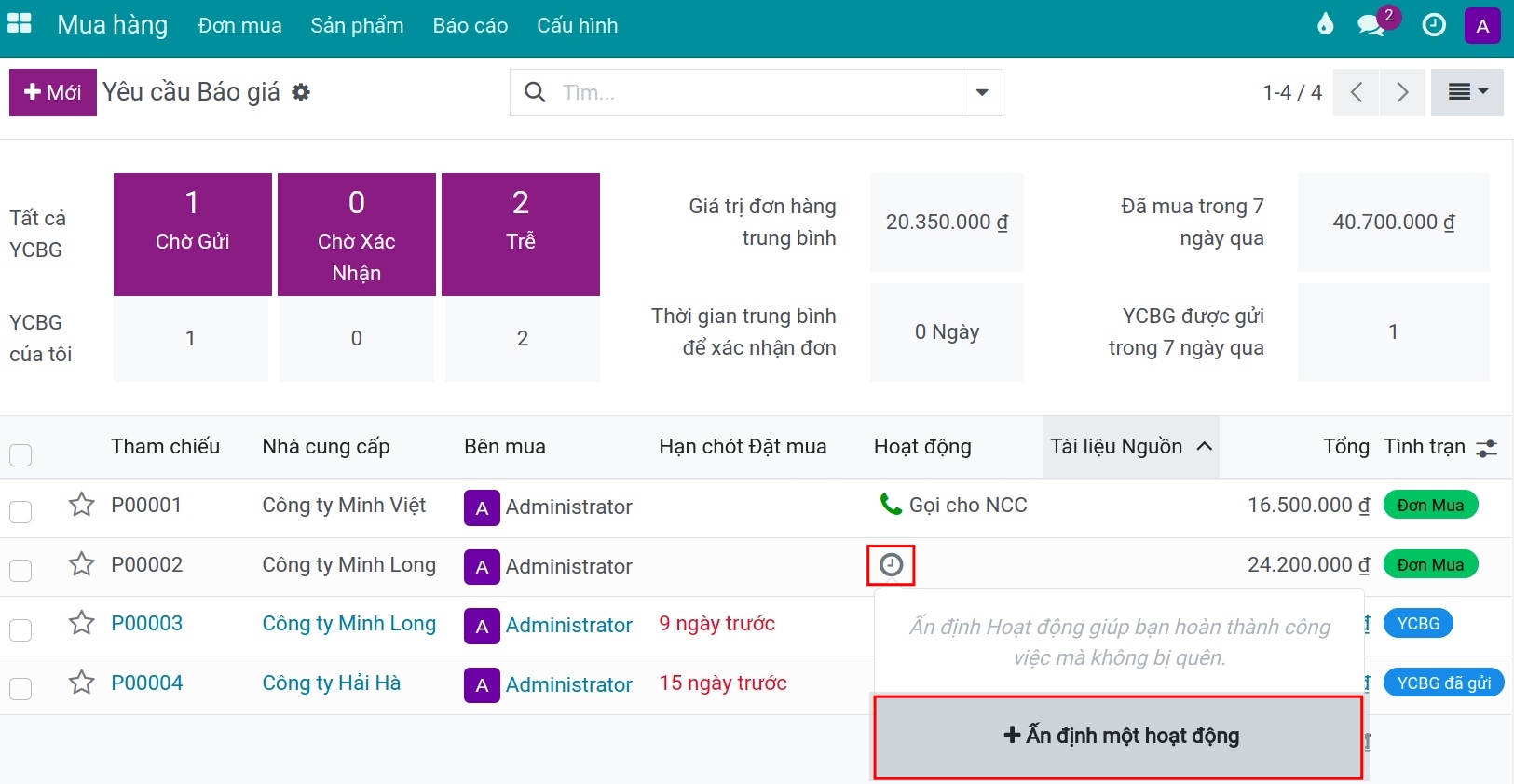The height and width of the screenshot is (784, 1514).
Task: Click the Mua hàng app title
Action: pyautogui.click(x=113, y=25)
